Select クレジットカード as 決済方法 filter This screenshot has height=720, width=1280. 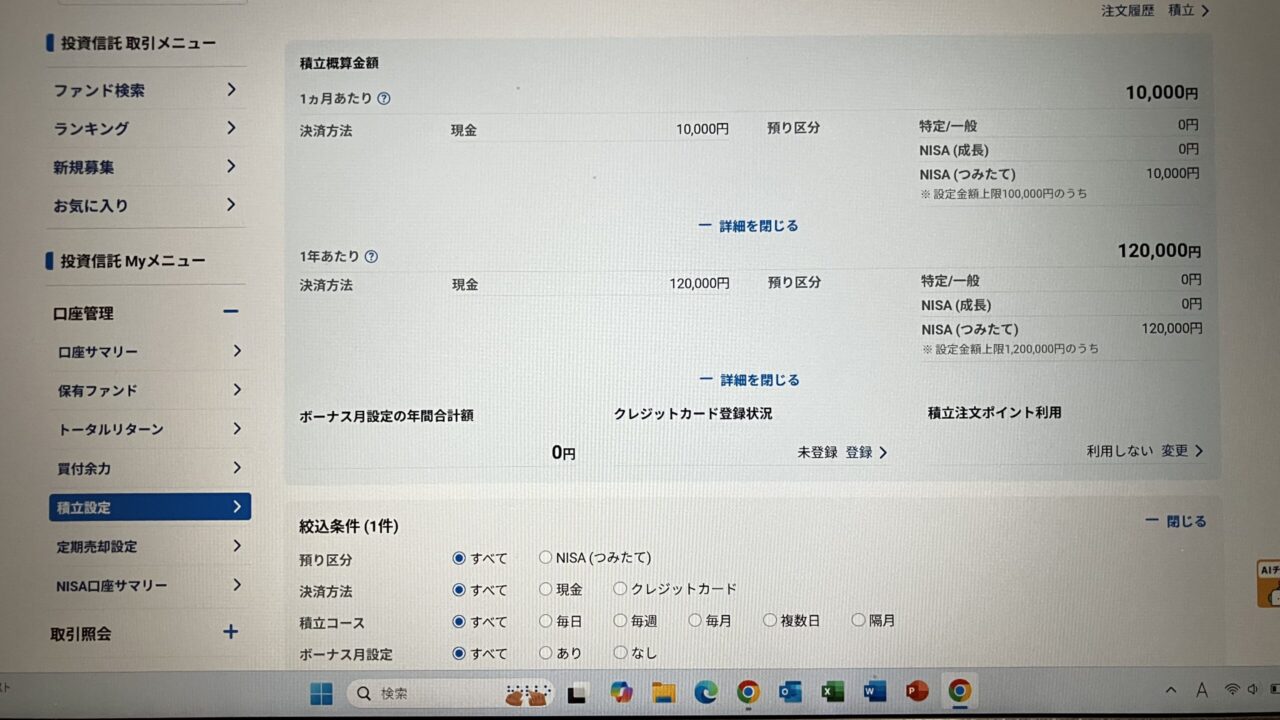[x=621, y=589]
